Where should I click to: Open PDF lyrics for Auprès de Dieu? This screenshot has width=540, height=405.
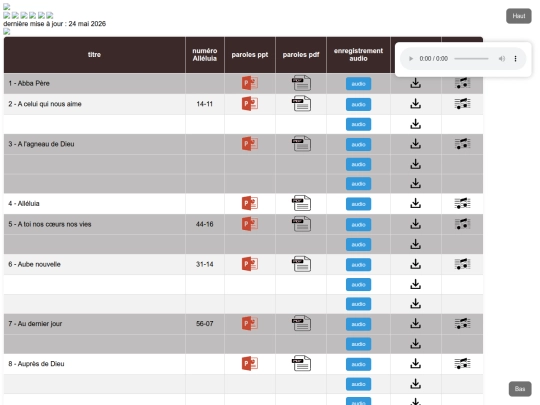tap(301, 364)
